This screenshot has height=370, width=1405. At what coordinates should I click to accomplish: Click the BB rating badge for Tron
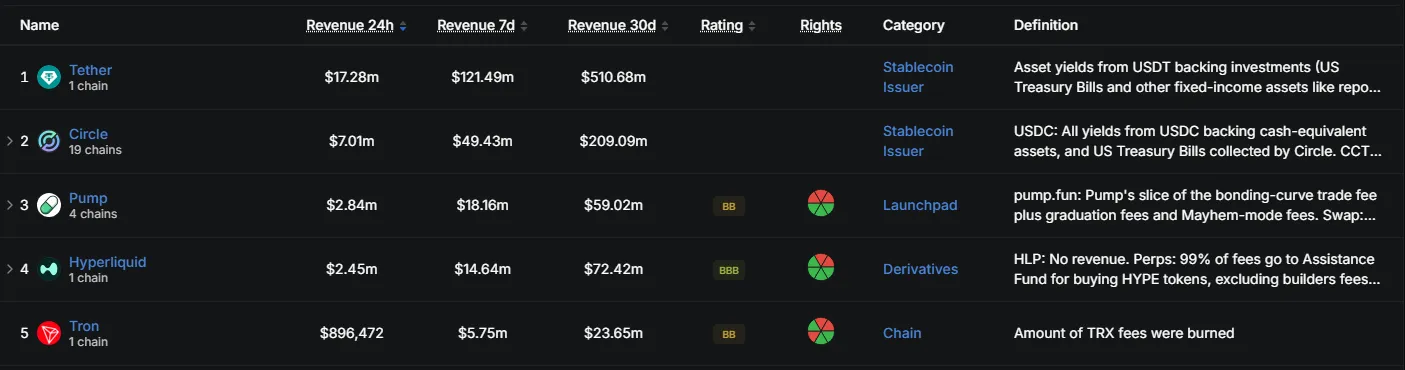pyautogui.click(x=729, y=334)
